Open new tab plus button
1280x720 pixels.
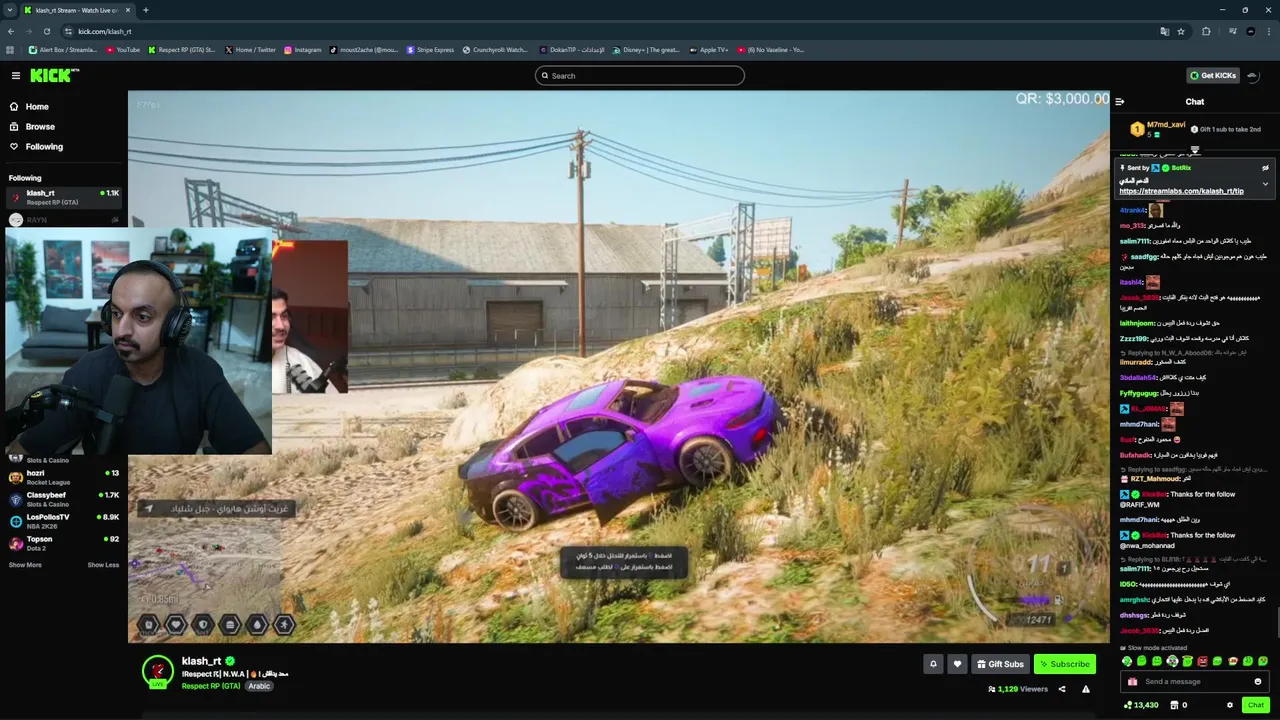[146, 10]
